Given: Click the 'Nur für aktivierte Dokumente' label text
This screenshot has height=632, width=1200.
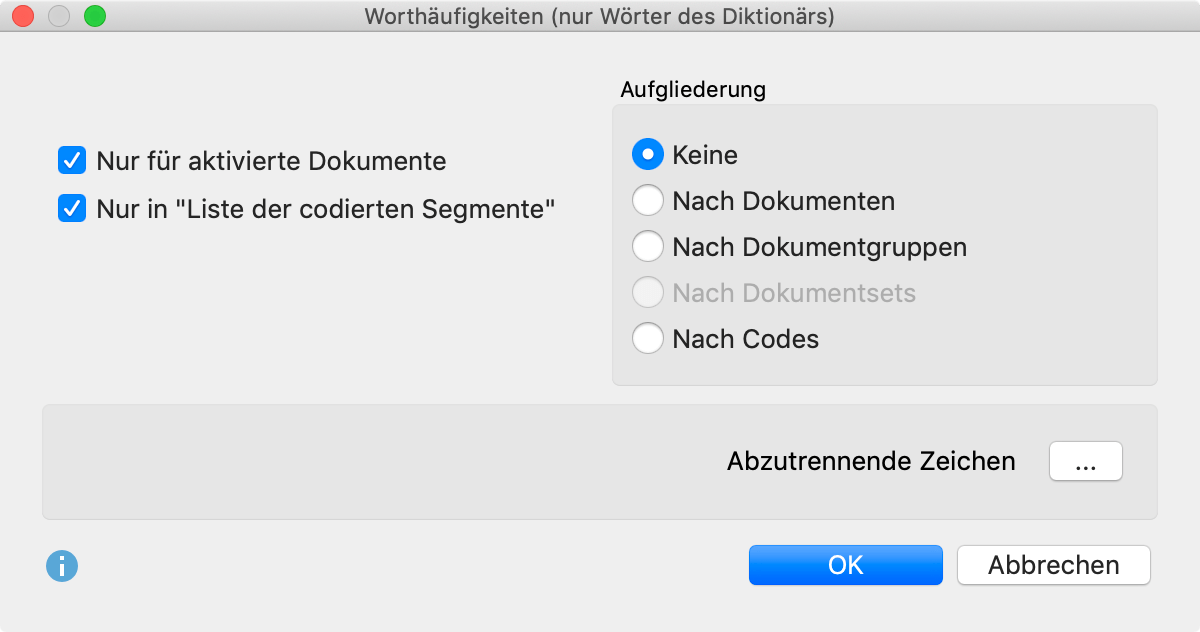Looking at the screenshot, I should [x=272, y=161].
